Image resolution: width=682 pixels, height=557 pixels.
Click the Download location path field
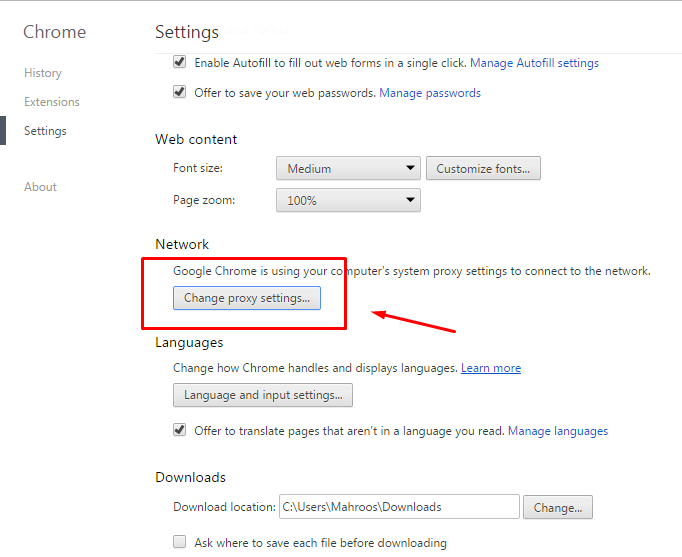pos(399,507)
